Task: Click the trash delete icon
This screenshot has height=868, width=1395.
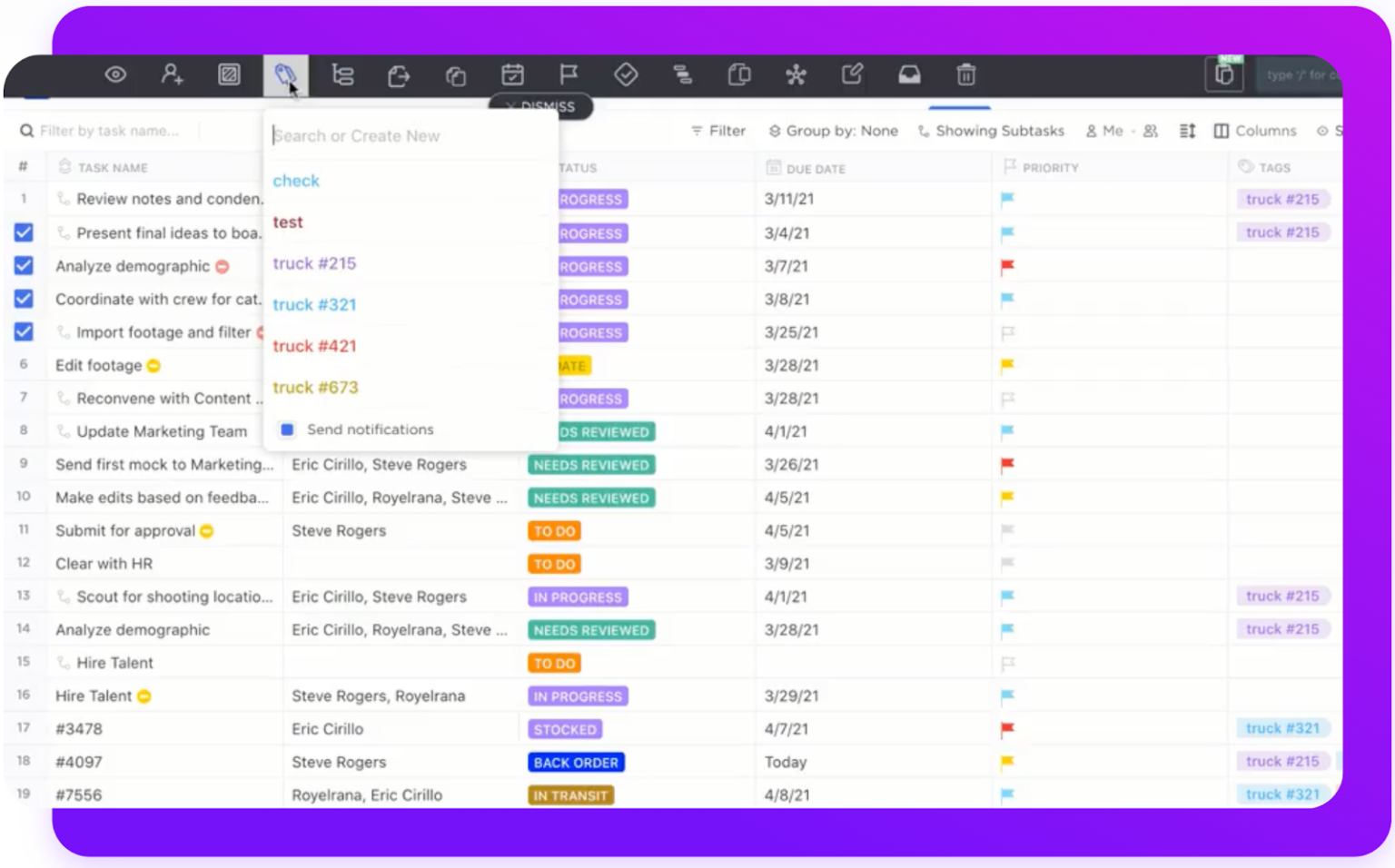Action: 965,74
